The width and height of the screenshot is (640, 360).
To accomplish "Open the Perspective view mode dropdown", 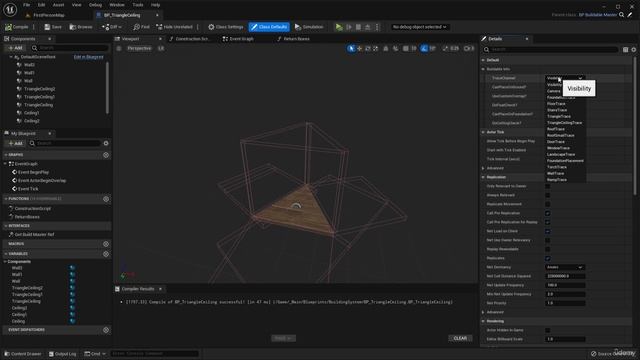I will click(139, 49).
